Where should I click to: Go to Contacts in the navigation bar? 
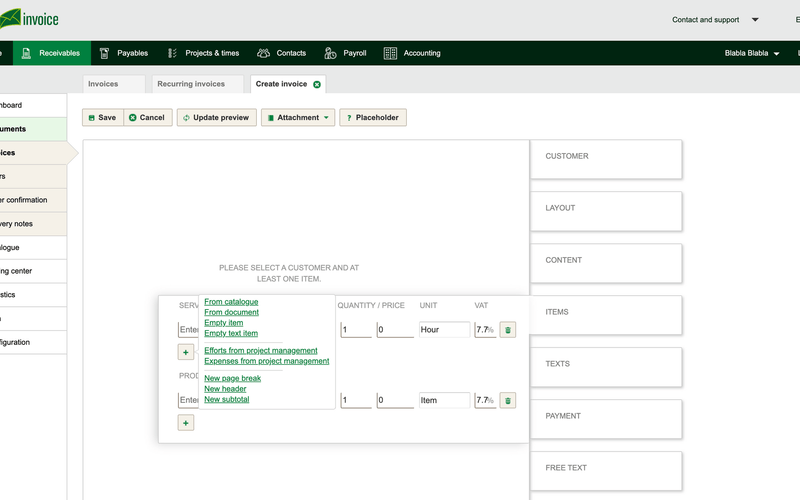pyautogui.click(x=282, y=53)
